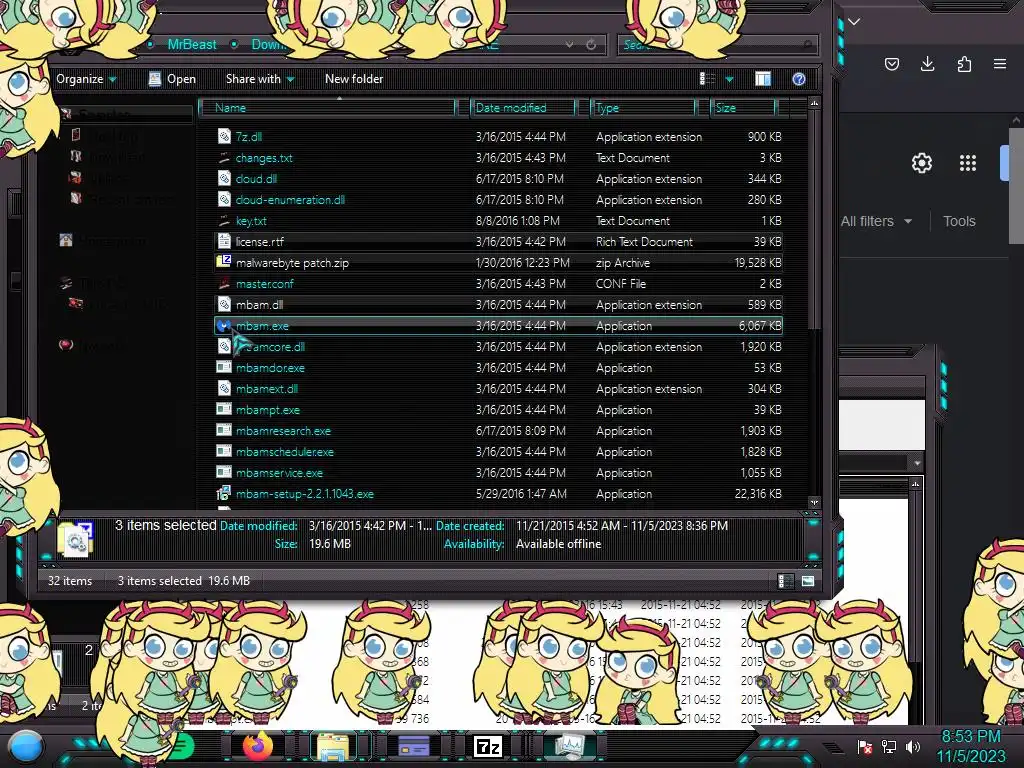Select the changes.txt file icon
The image size is (1024, 768).
(x=224, y=157)
